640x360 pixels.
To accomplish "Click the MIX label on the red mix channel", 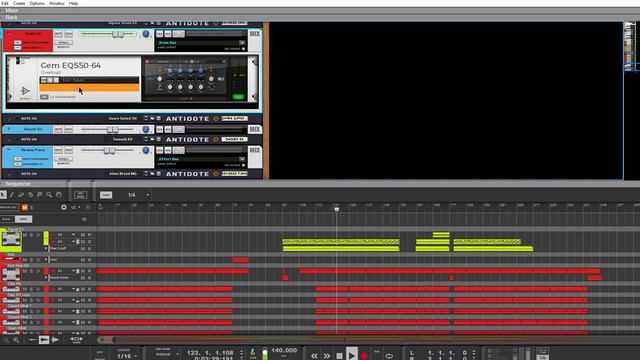I will (x=255, y=34).
